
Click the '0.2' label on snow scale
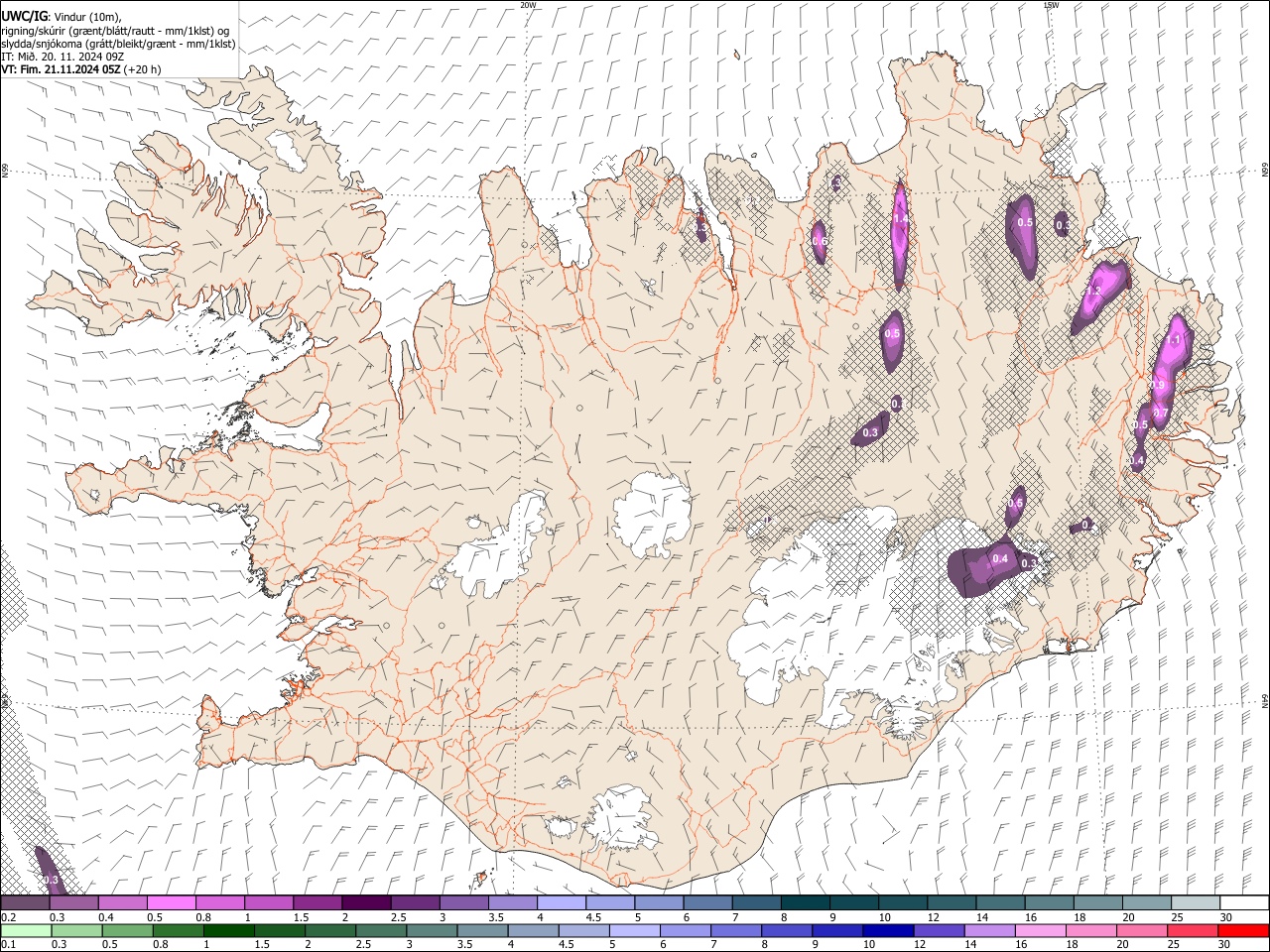(x=8, y=917)
